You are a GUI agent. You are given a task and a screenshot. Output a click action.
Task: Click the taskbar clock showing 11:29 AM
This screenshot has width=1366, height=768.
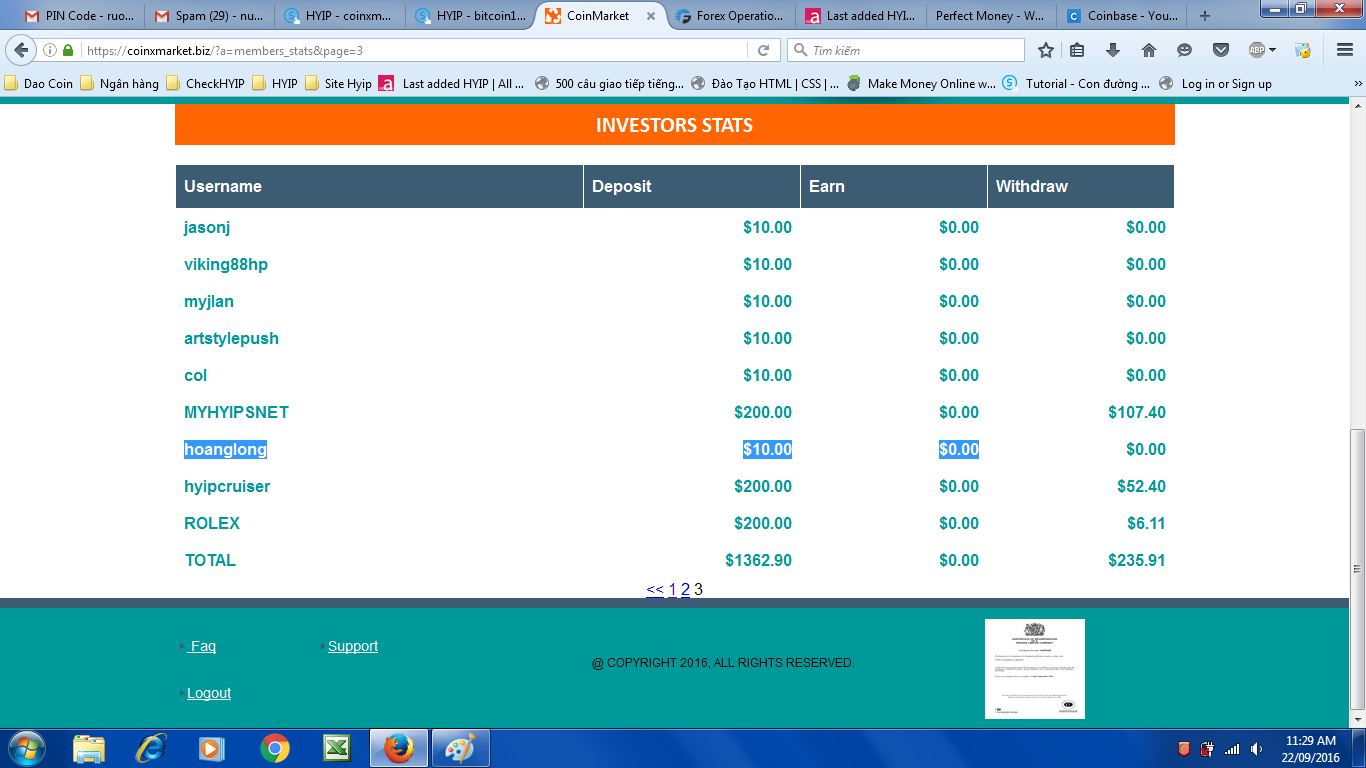pyautogui.click(x=1311, y=748)
